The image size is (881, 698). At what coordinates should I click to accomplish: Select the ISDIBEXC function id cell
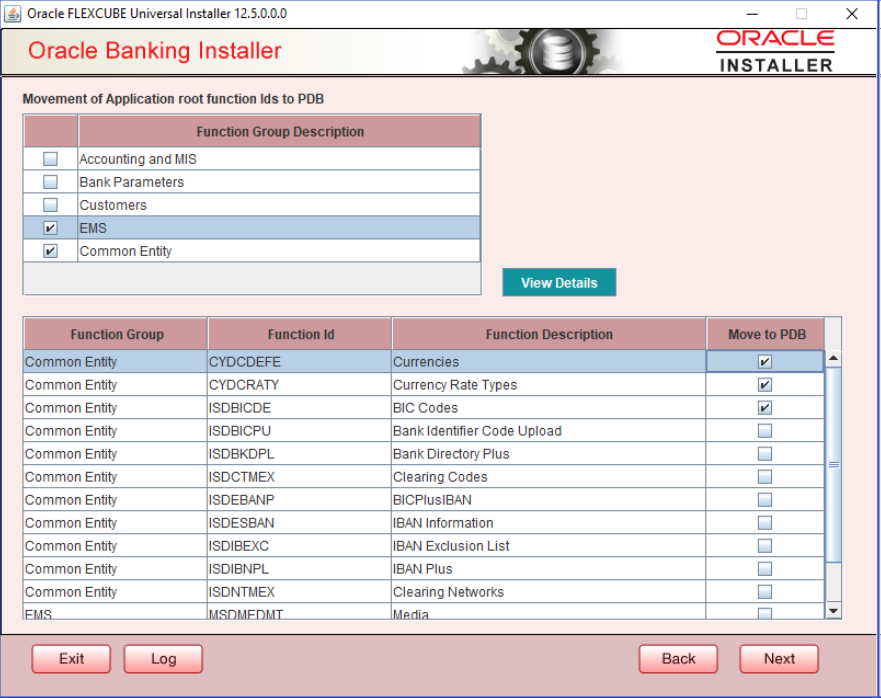click(299, 546)
